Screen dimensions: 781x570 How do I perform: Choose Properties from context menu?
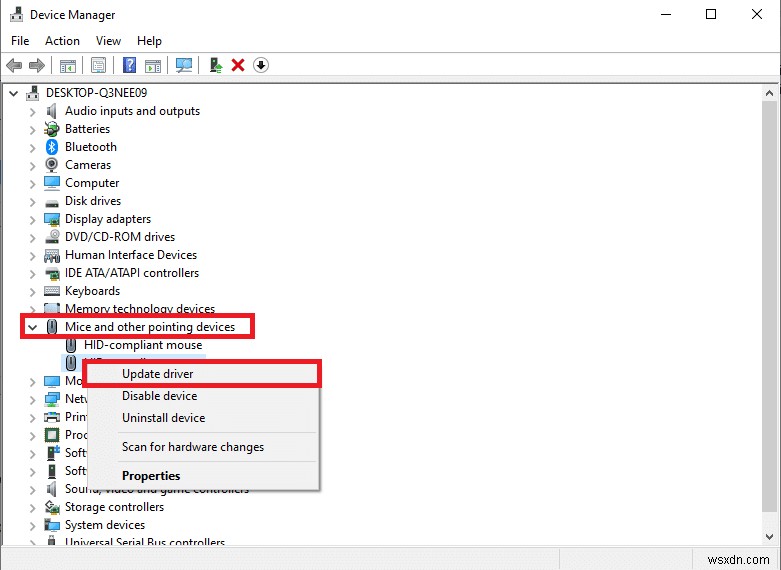click(203, 476)
